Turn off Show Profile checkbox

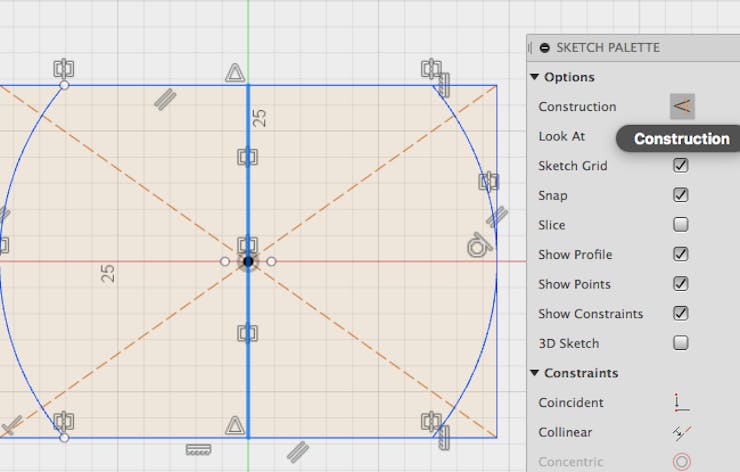(x=681, y=254)
